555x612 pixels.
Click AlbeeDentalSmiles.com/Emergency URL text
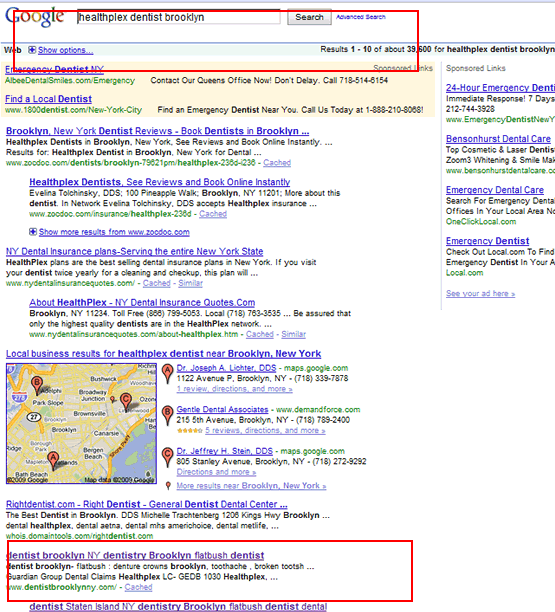(x=70, y=80)
